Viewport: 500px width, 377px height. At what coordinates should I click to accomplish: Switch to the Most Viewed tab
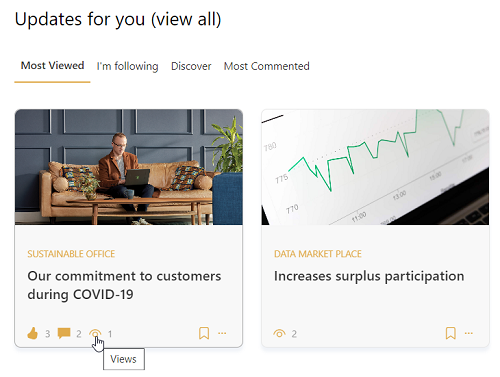pyautogui.click(x=52, y=66)
